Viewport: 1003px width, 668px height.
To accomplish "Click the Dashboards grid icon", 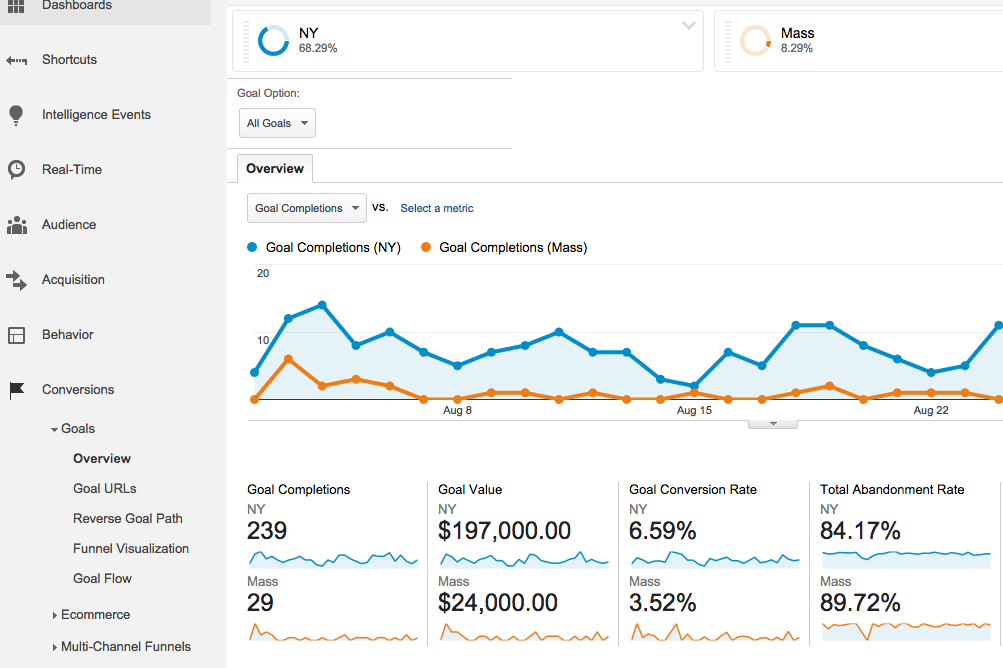I will pos(16,6).
